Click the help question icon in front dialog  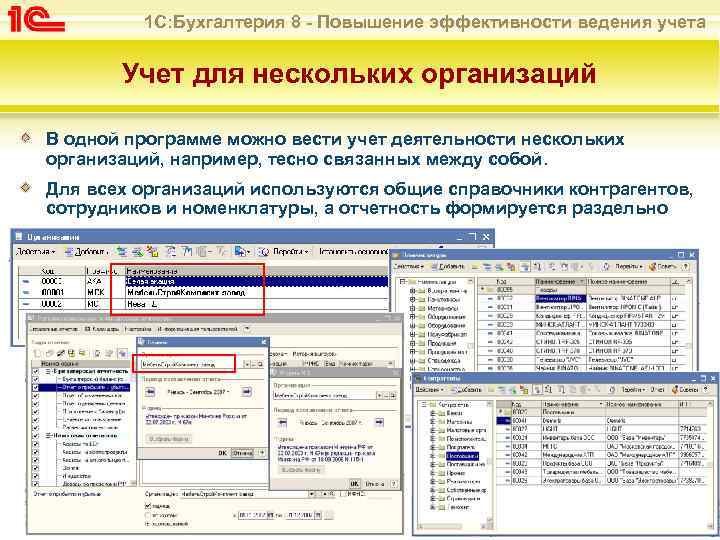(x=262, y=453)
